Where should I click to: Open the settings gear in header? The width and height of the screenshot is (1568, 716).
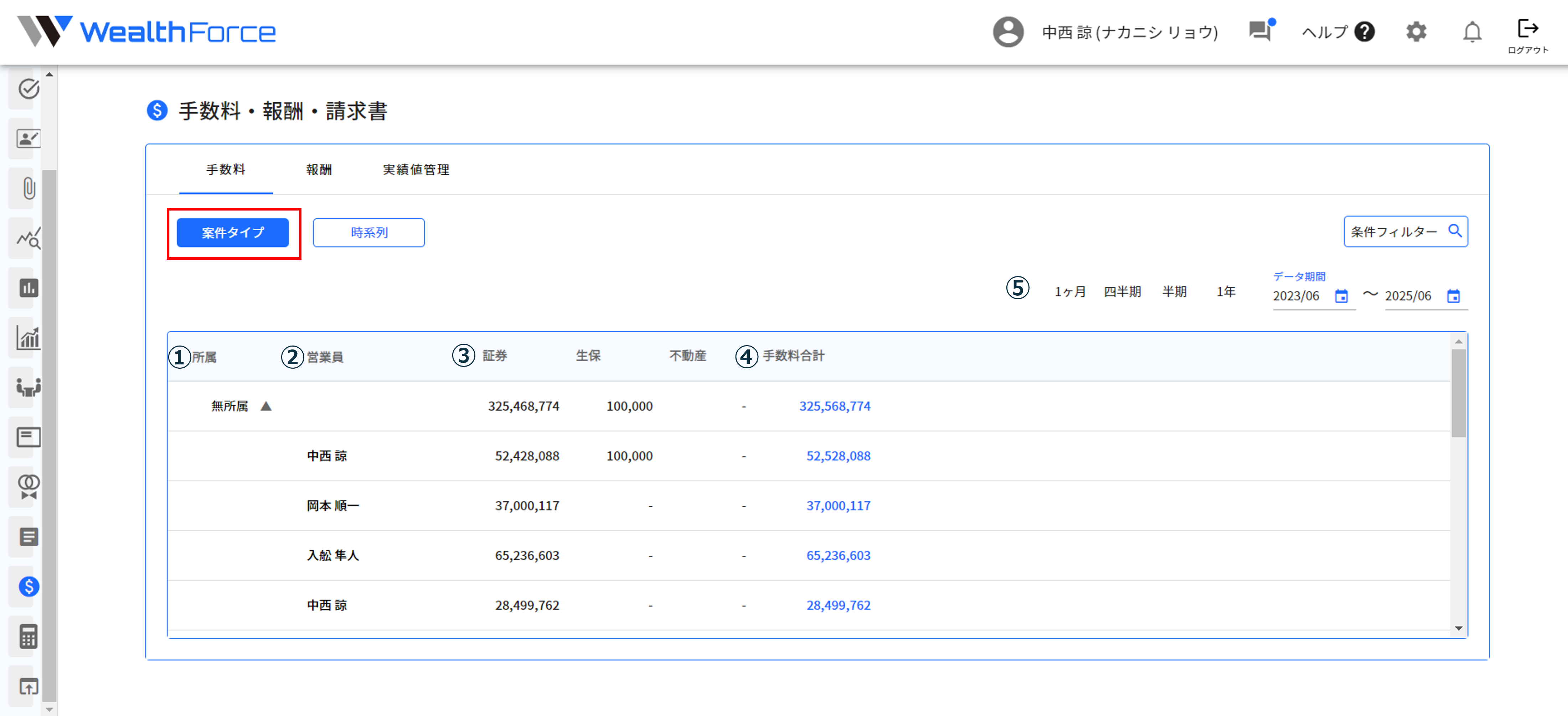tap(1417, 32)
